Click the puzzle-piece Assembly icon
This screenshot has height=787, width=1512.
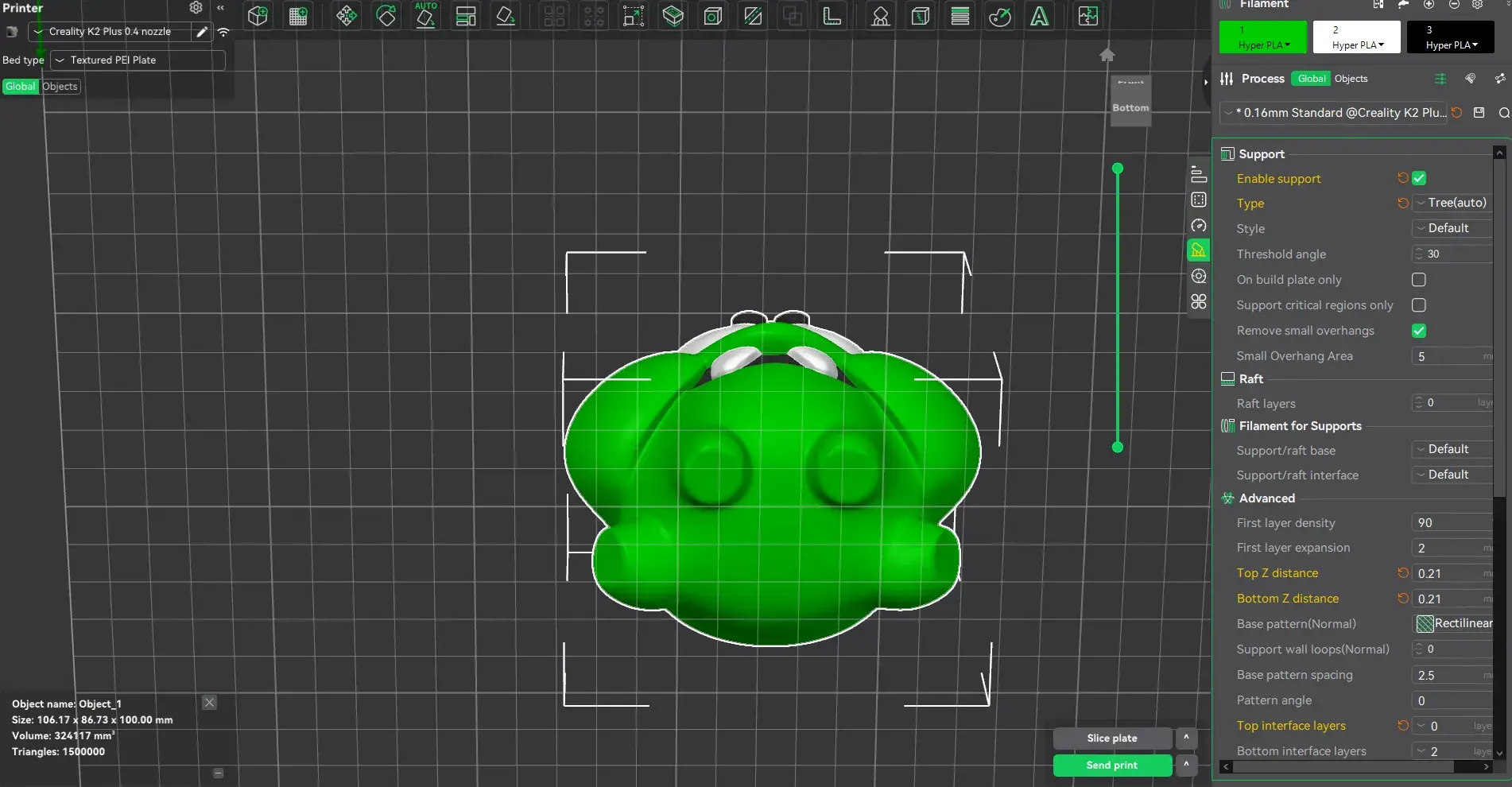point(1088,16)
